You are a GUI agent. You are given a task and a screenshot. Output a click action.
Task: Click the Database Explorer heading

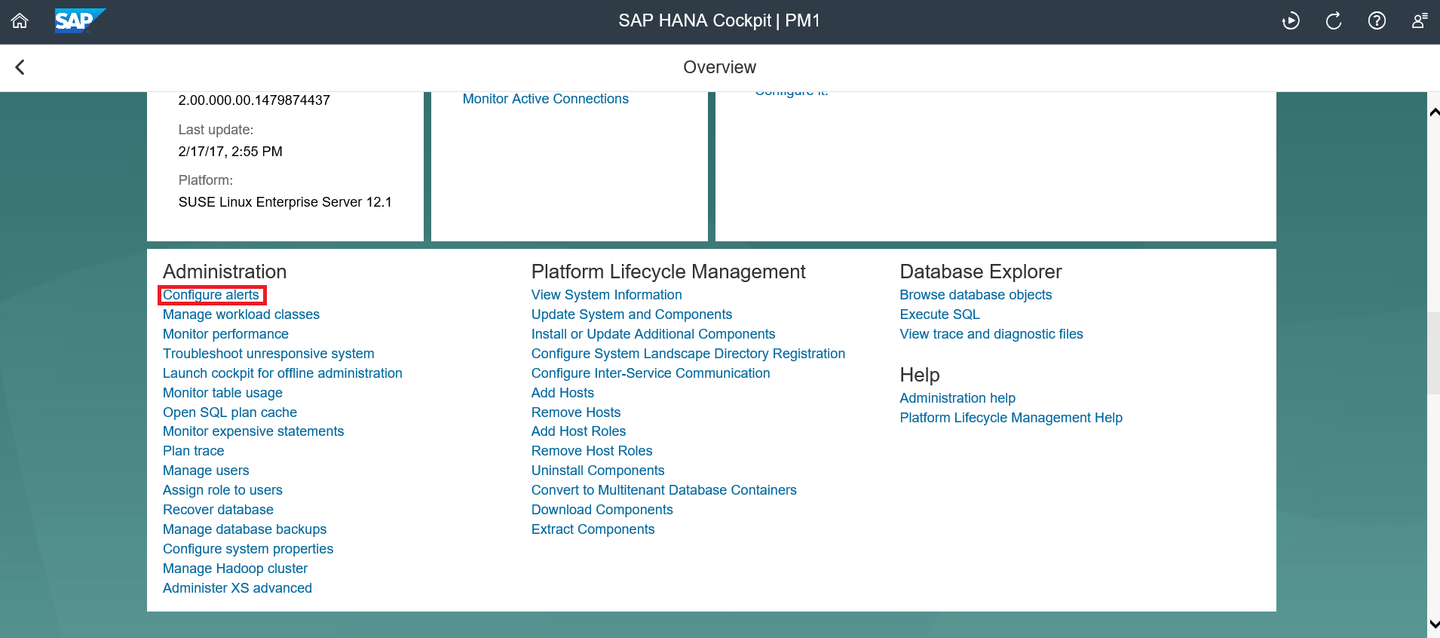(x=981, y=272)
